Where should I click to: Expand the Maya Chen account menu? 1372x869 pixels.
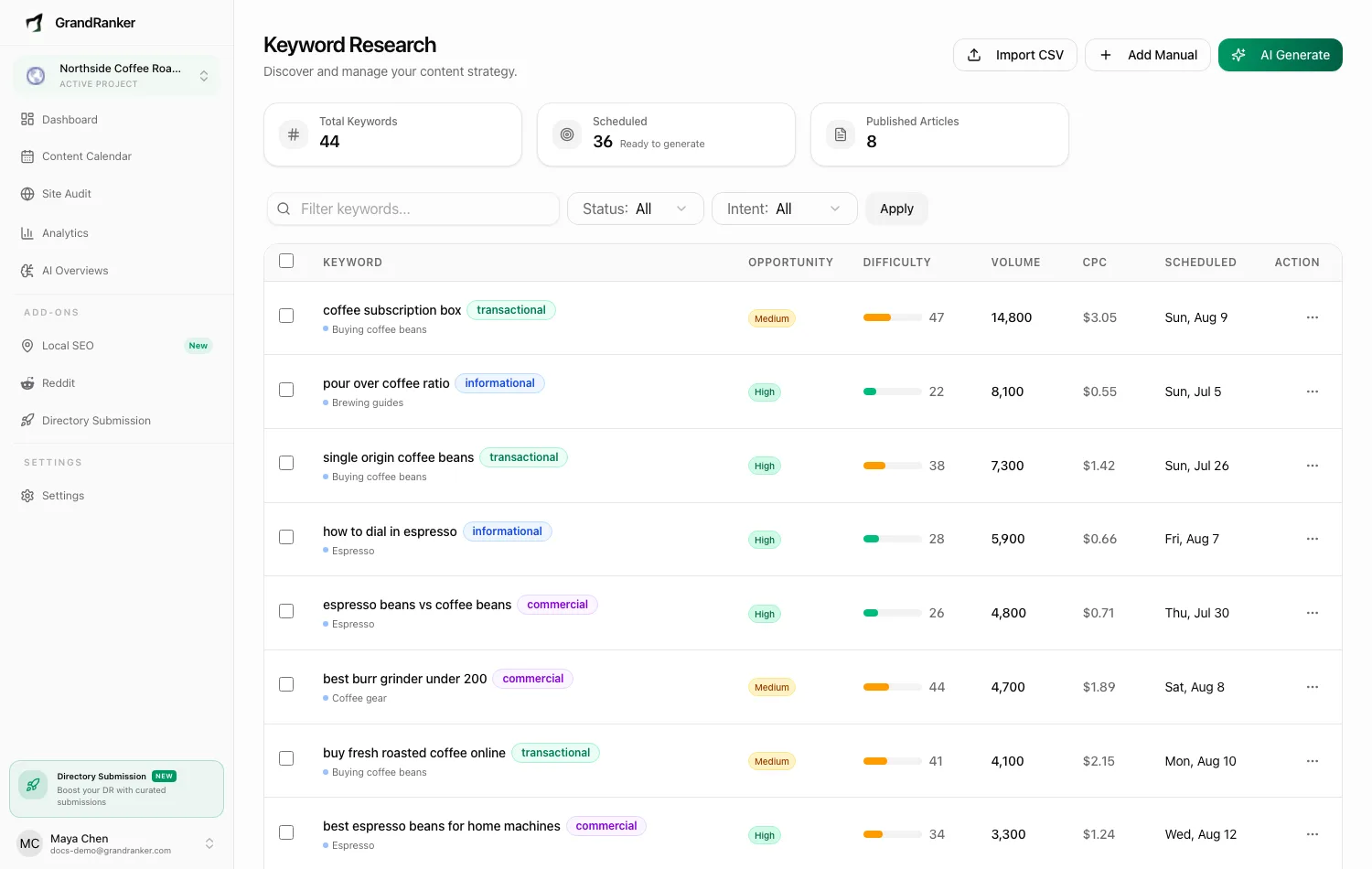pos(116,843)
